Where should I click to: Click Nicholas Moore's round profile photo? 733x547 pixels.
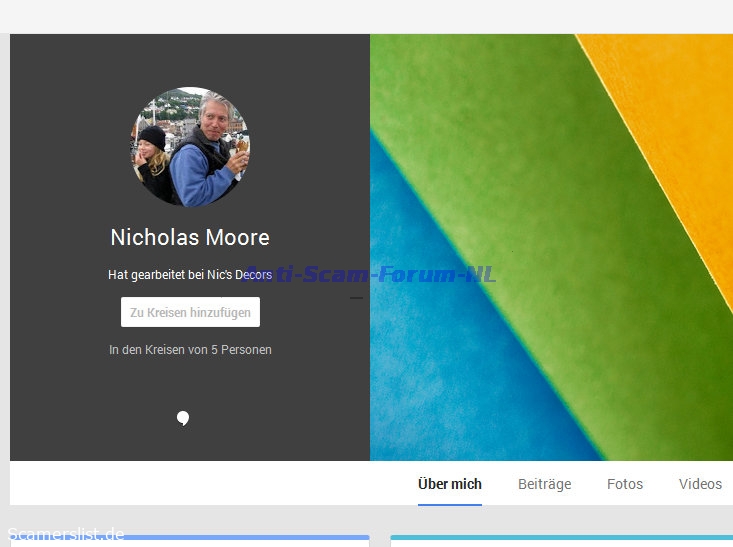click(x=190, y=147)
